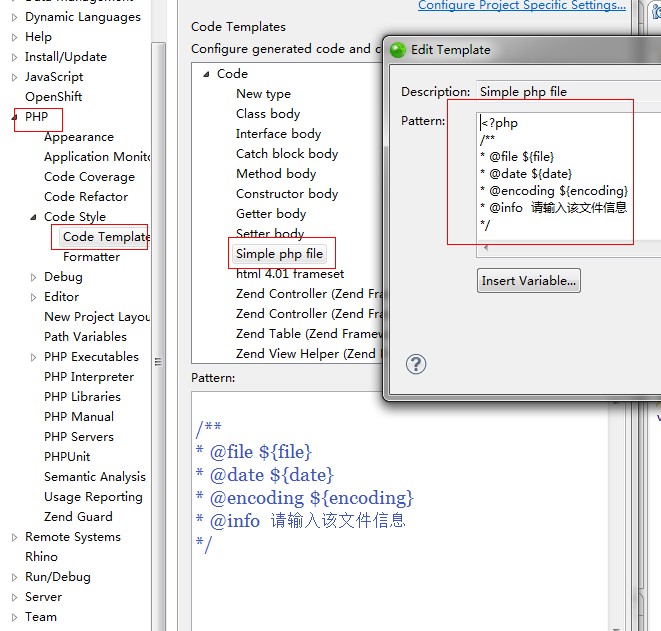
Task: Select the Zend View Helper template
Action: 309,354
